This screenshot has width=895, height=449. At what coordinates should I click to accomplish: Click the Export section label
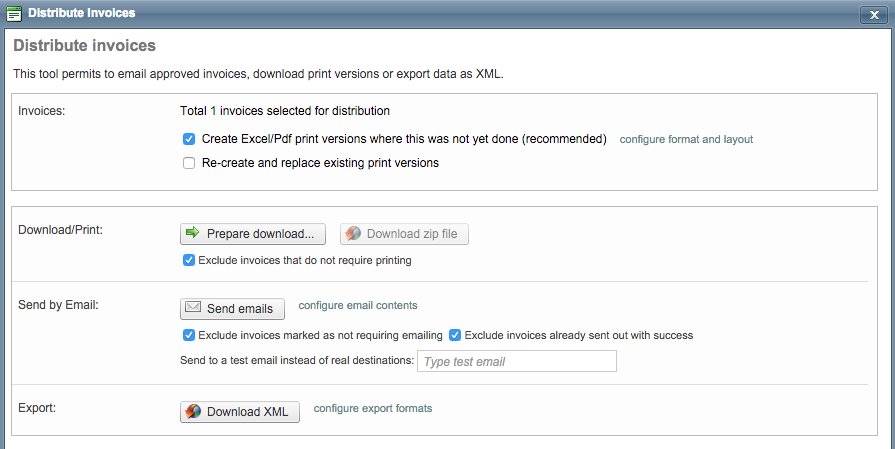tap(37, 408)
